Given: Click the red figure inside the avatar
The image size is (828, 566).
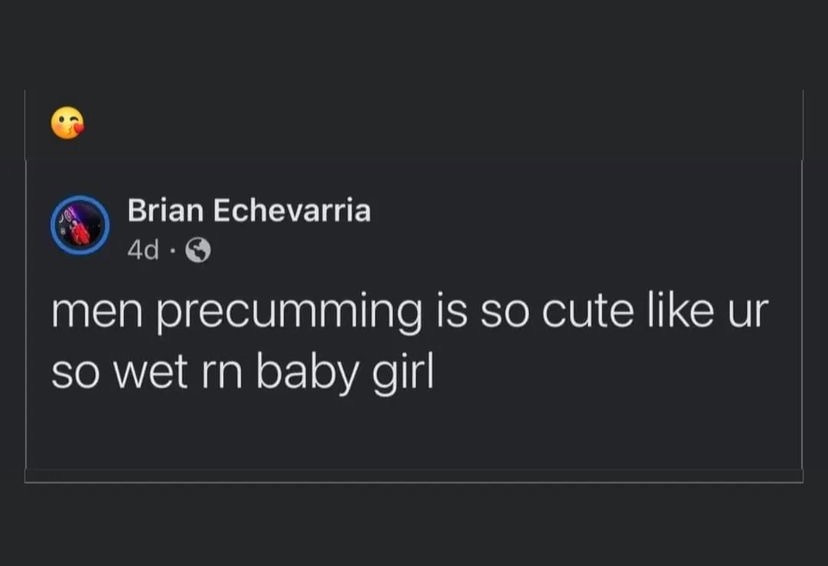Looking at the screenshot, I should pyautogui.click(x=81, y=233).
